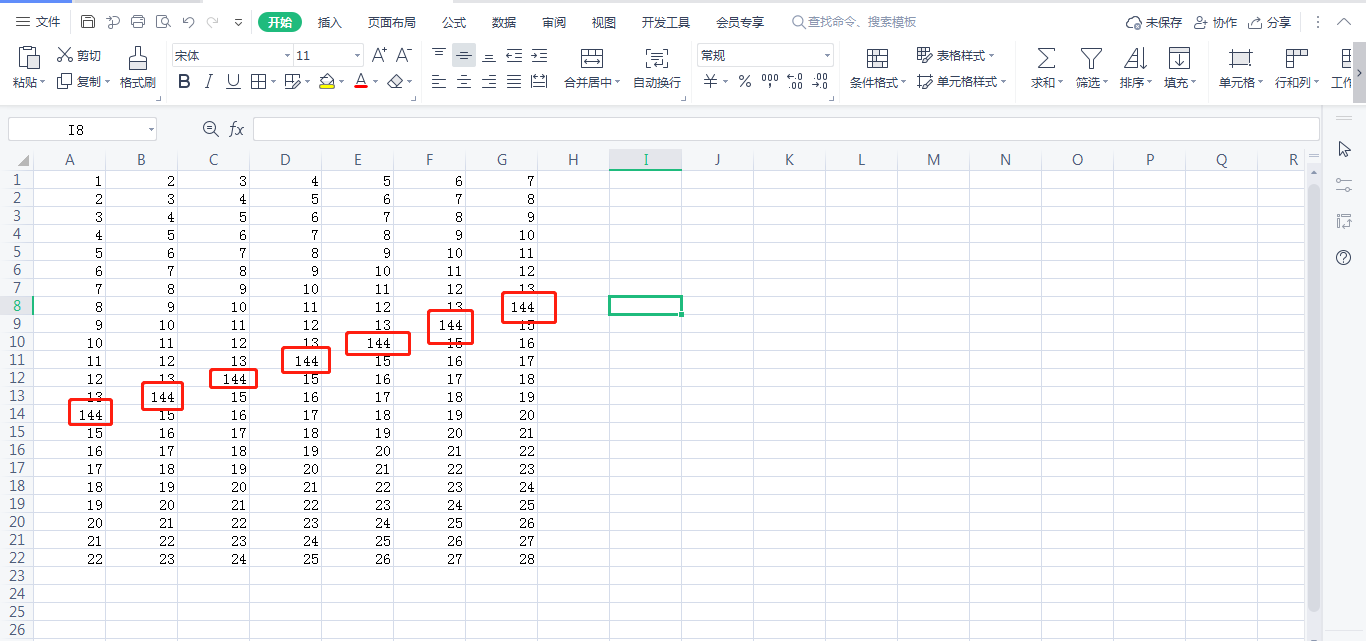Decrease decimal places icon
1366x641 pixels.
point(820,82)
